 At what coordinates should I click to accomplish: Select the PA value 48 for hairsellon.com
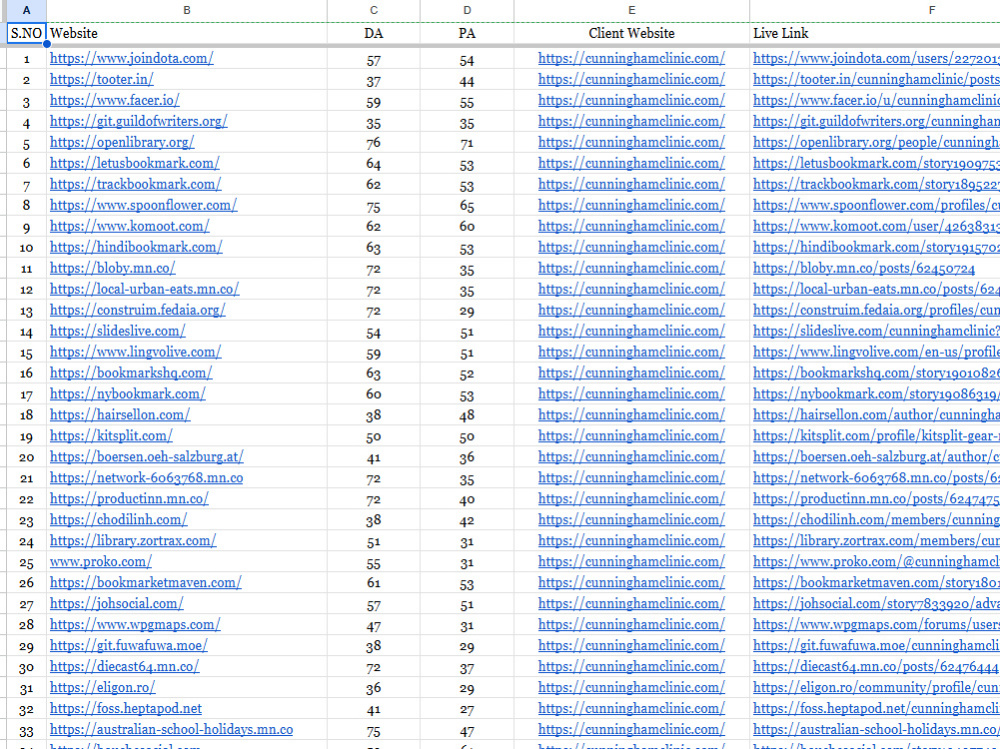pyautogui.click(x=467, y=417)
